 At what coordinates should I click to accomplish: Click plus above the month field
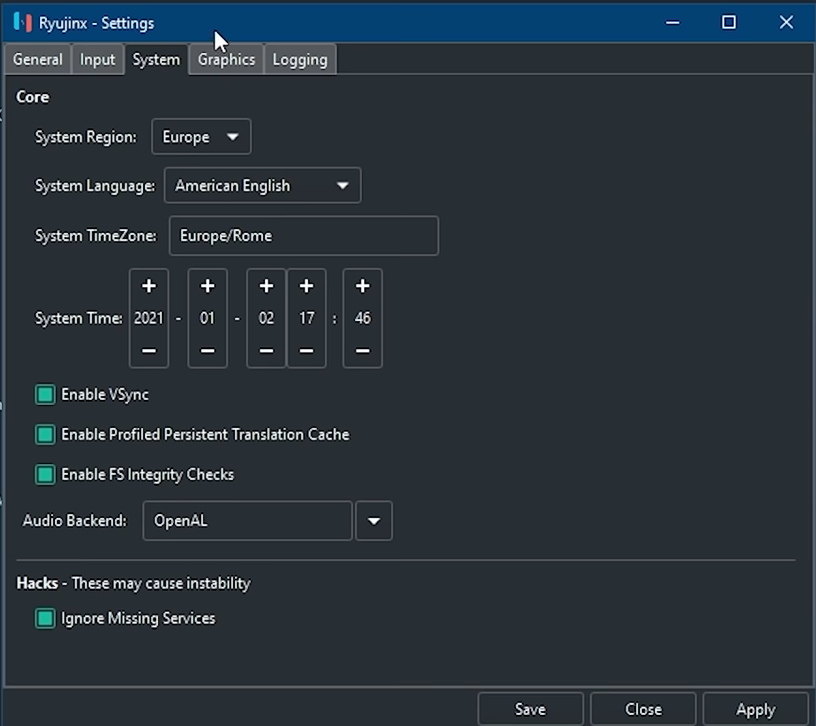207,287
